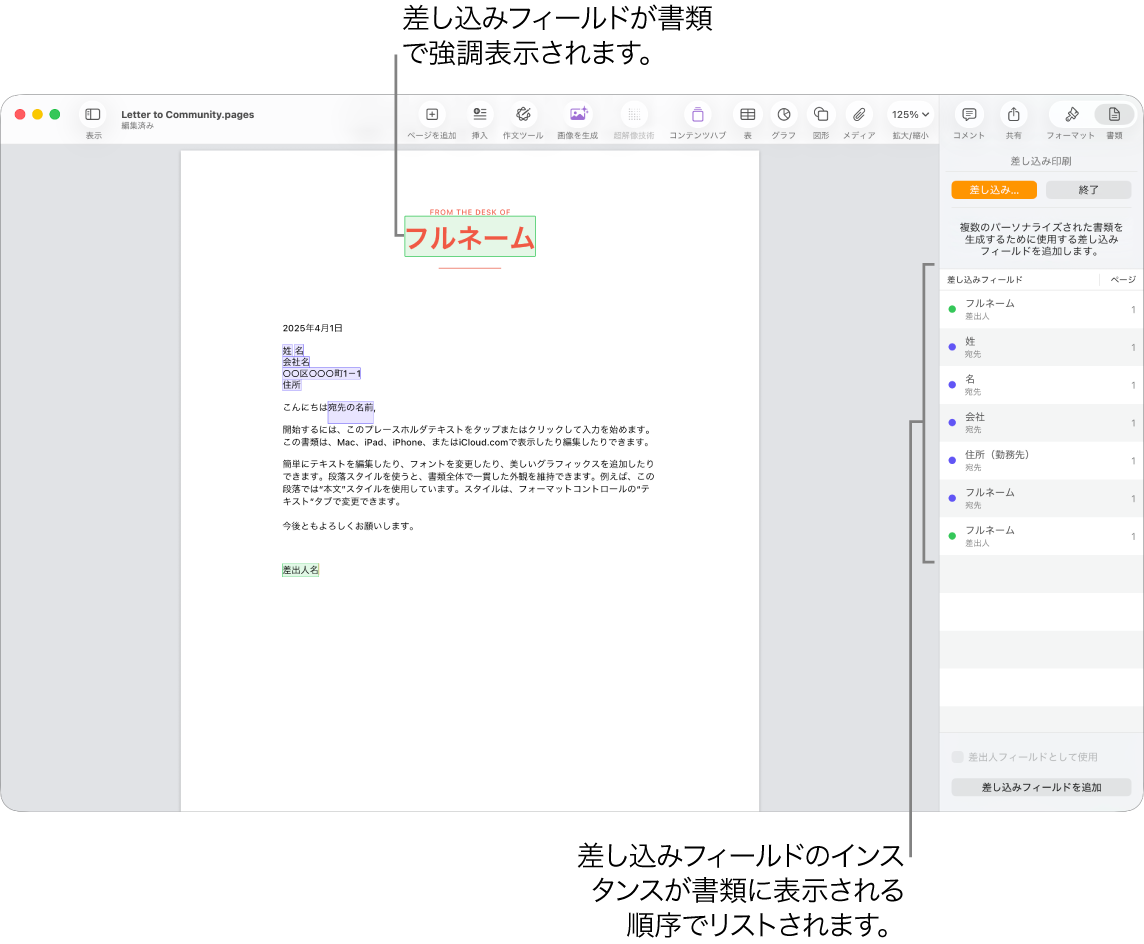The width and height of the screenshot is (1144, 944).
Task: Switch to the 書類 tab
Action: point(1114,113)
